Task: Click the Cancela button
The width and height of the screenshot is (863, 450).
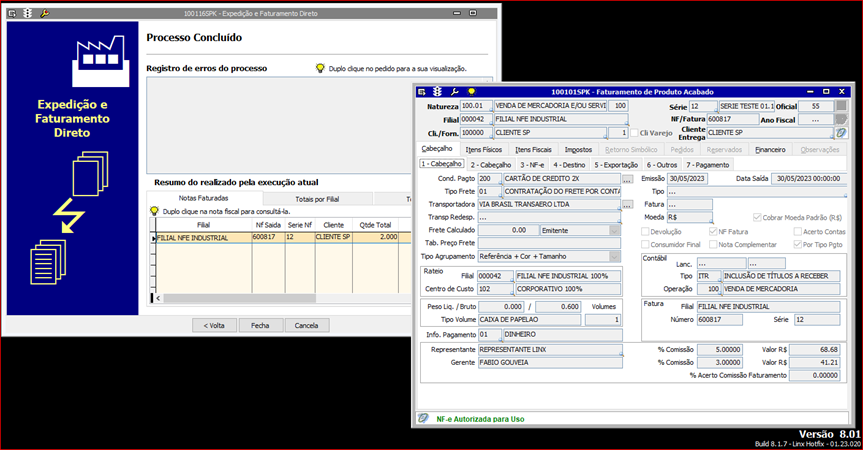Action: (307, 325)
